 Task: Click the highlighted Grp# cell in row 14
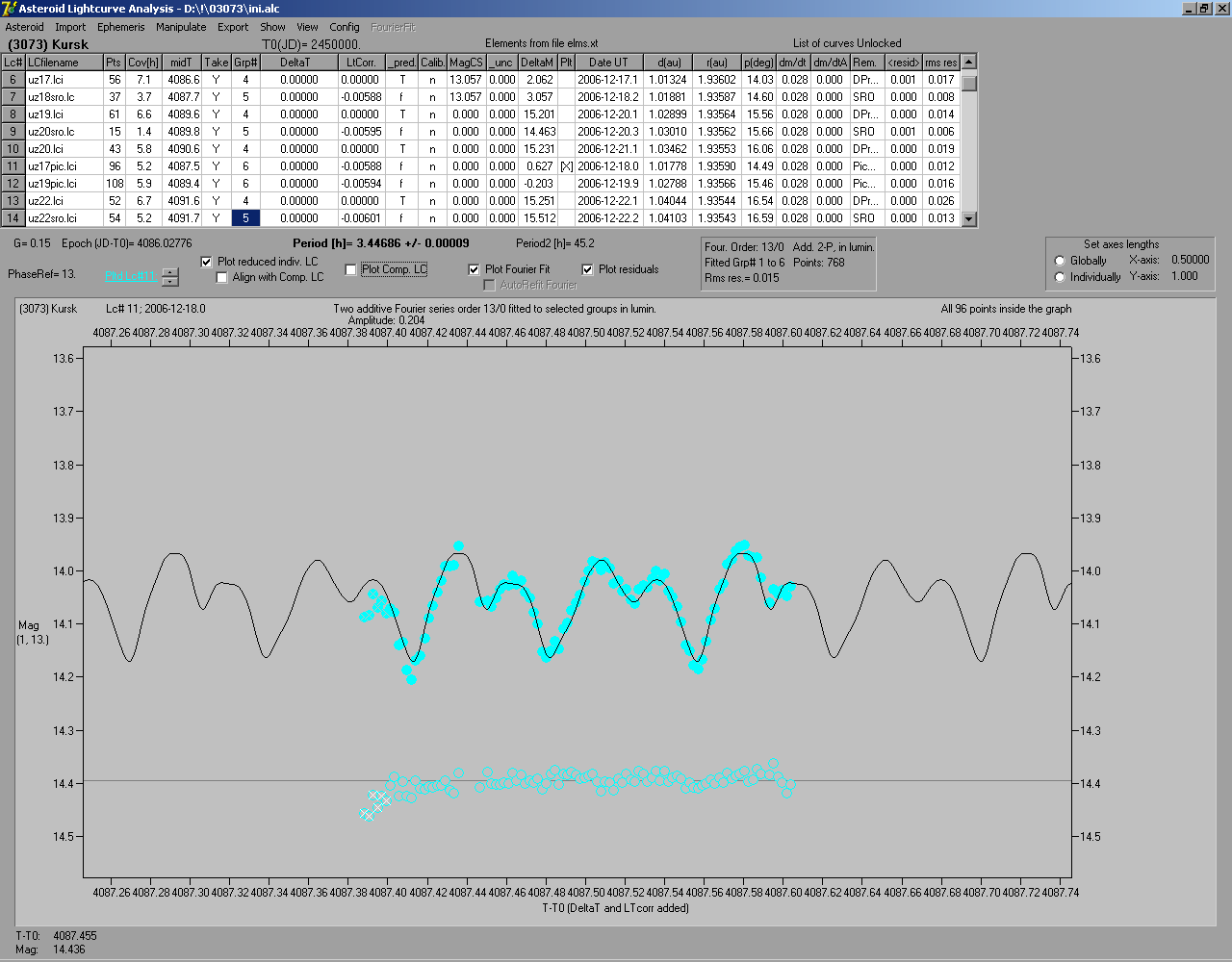pyautogui.click(x=245, y=218)
